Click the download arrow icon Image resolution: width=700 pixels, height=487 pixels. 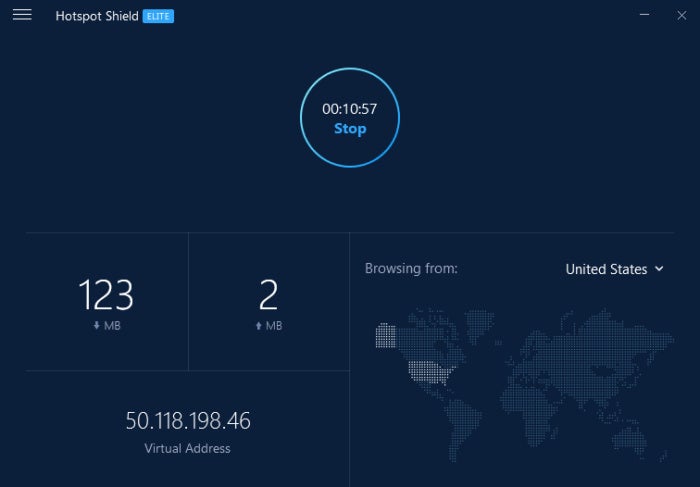pos(96,326)
